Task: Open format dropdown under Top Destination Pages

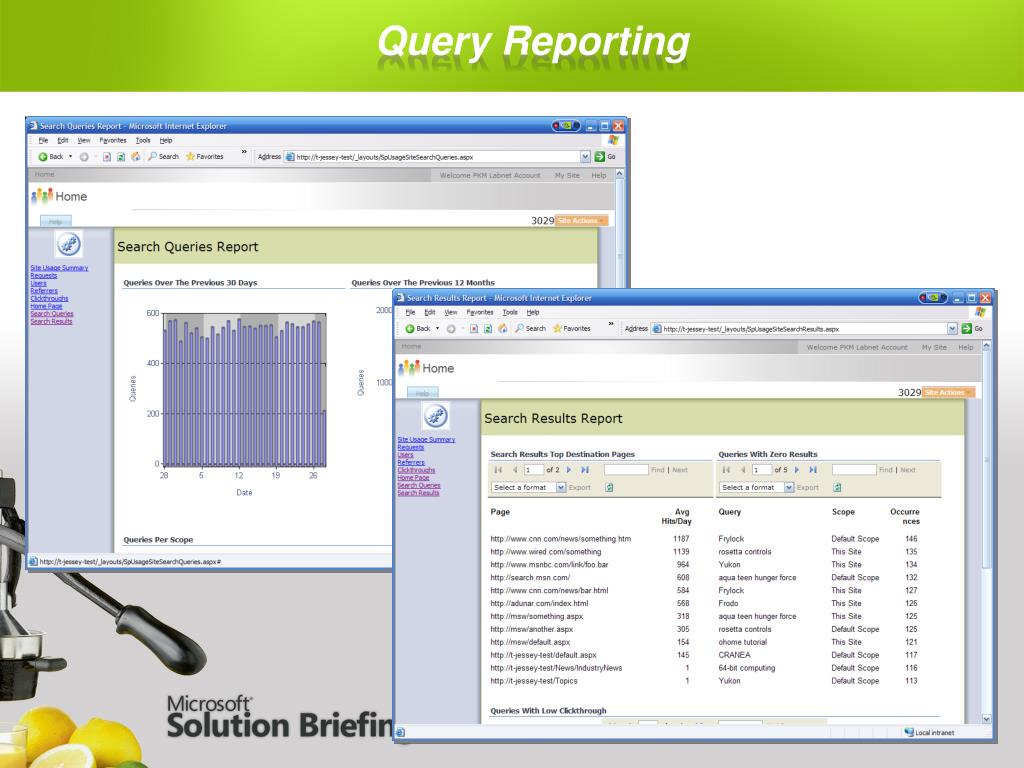Action: tap(560, 487)
